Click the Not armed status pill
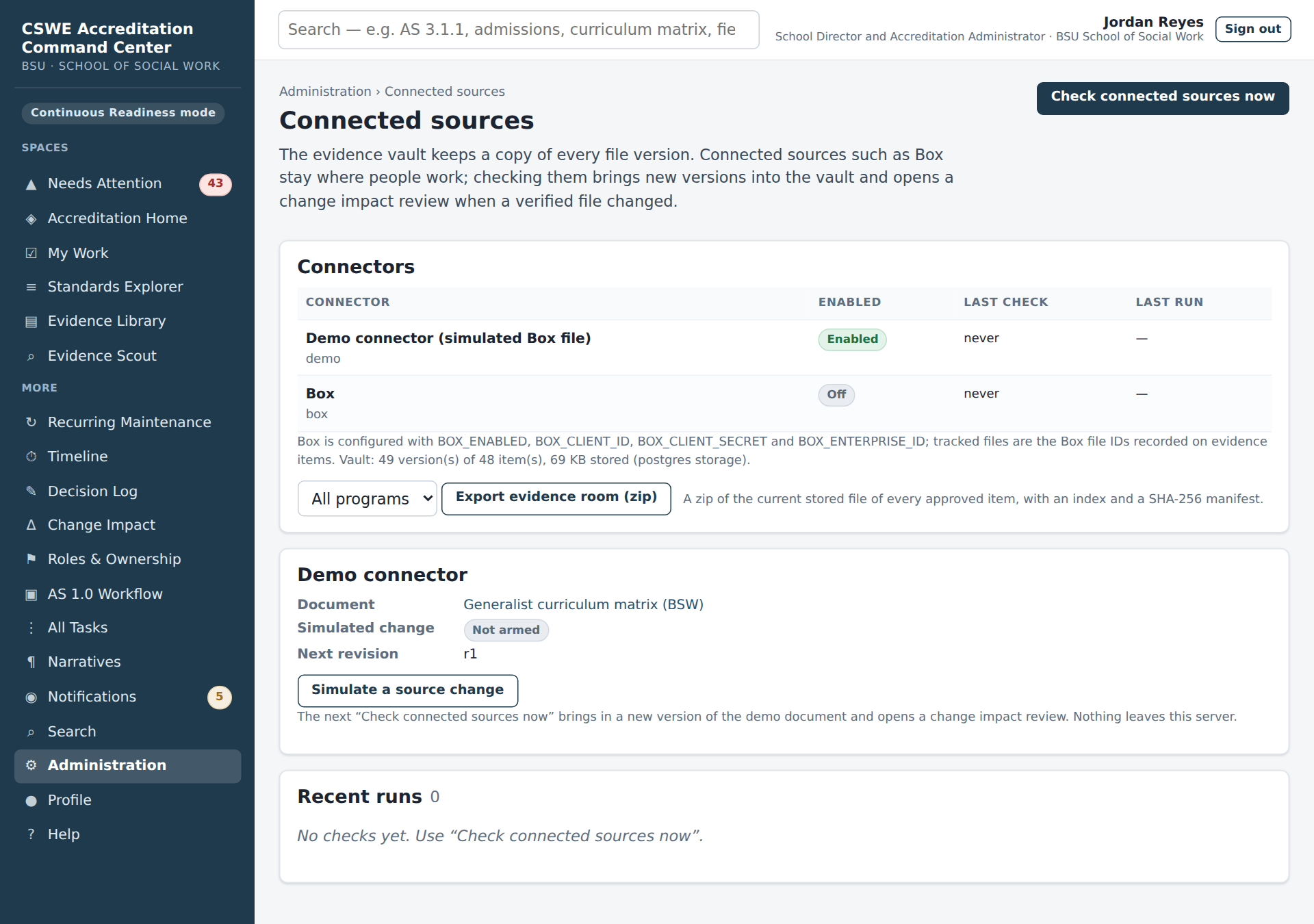 506,630
